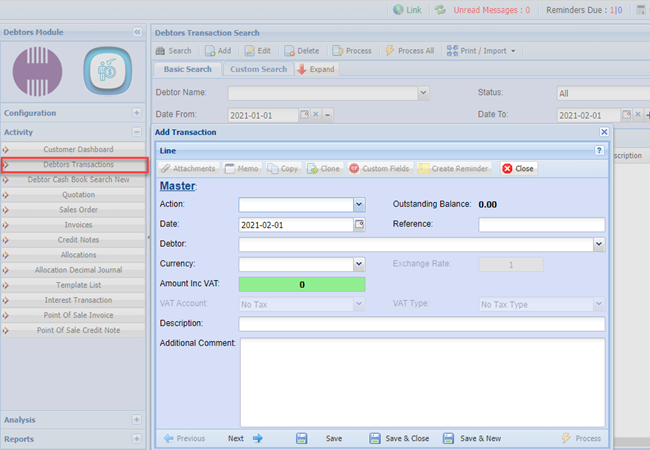This screenshot has width=650, height=450.
Task: Open the Action dropdown
Action: coord(359,204)
